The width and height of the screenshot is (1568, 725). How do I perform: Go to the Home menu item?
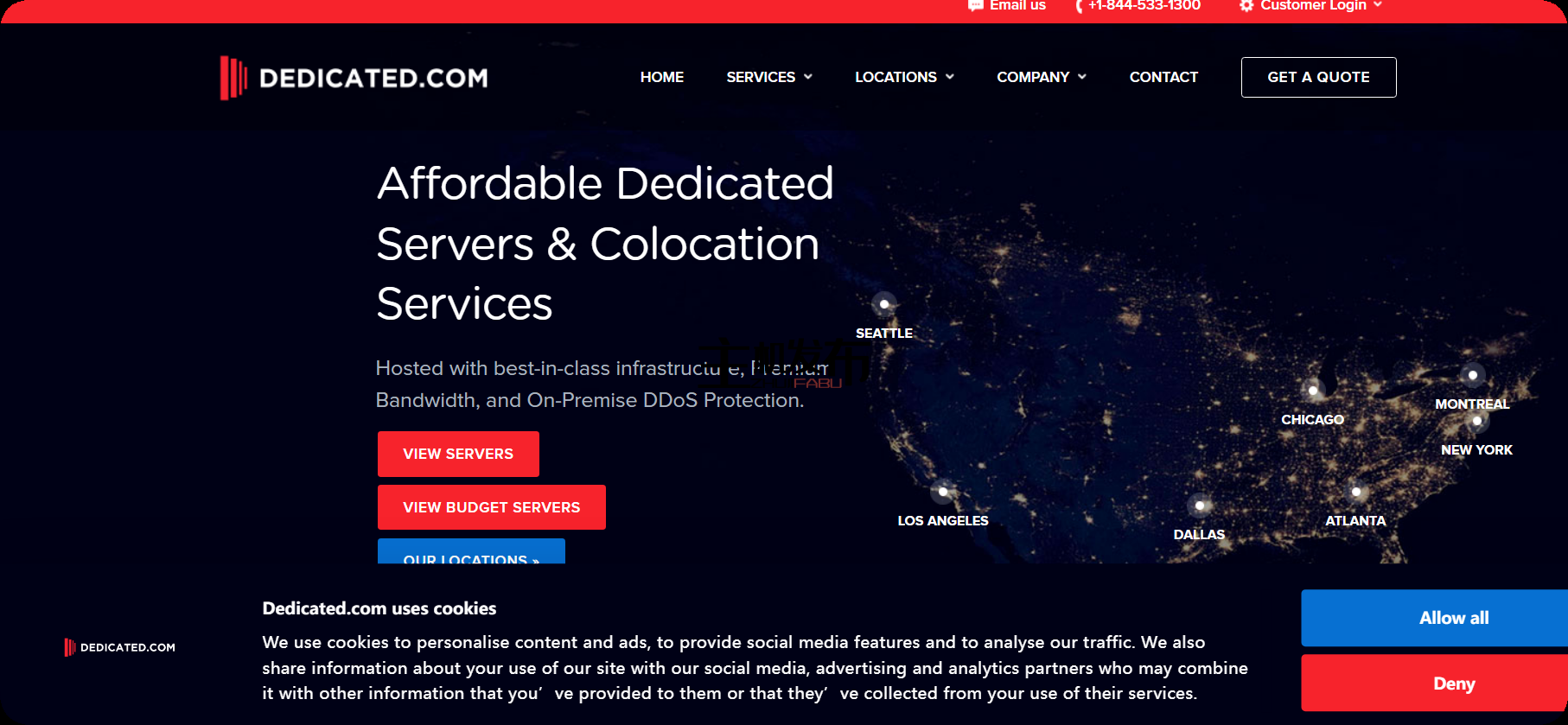tap(662, 77)
